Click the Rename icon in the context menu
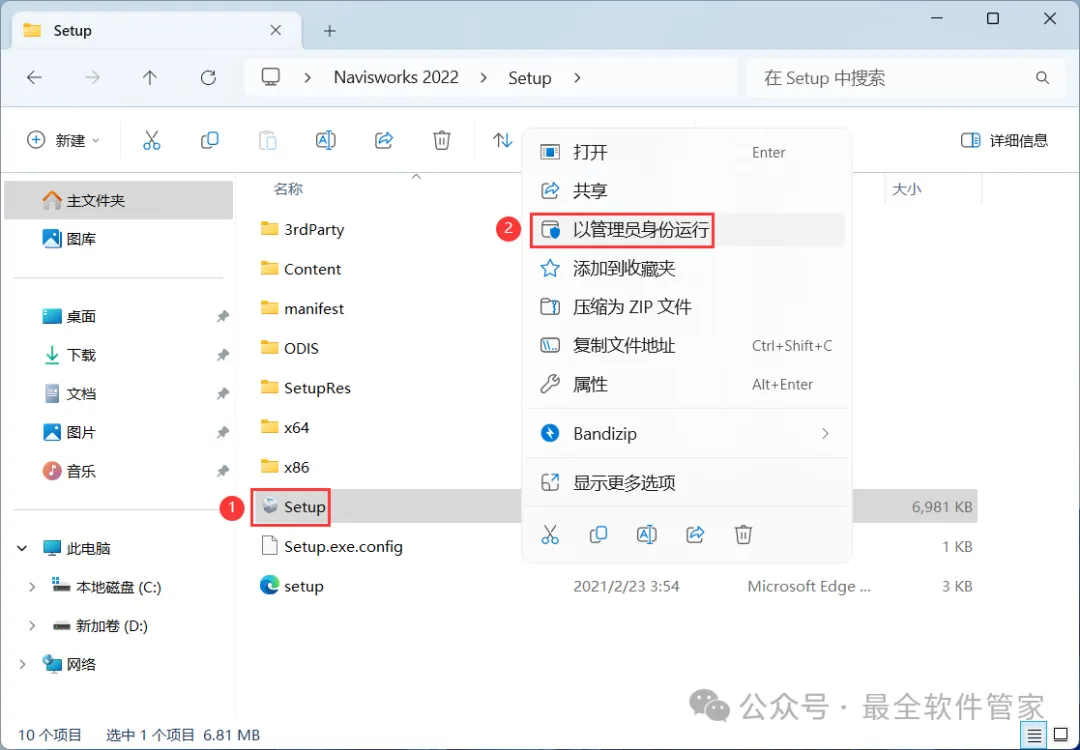Screen dimensions: 1080x750 [x=647, y=534]
